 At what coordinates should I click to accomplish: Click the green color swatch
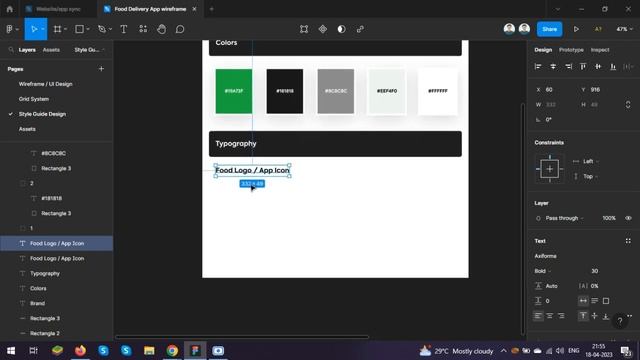point(234,91)
